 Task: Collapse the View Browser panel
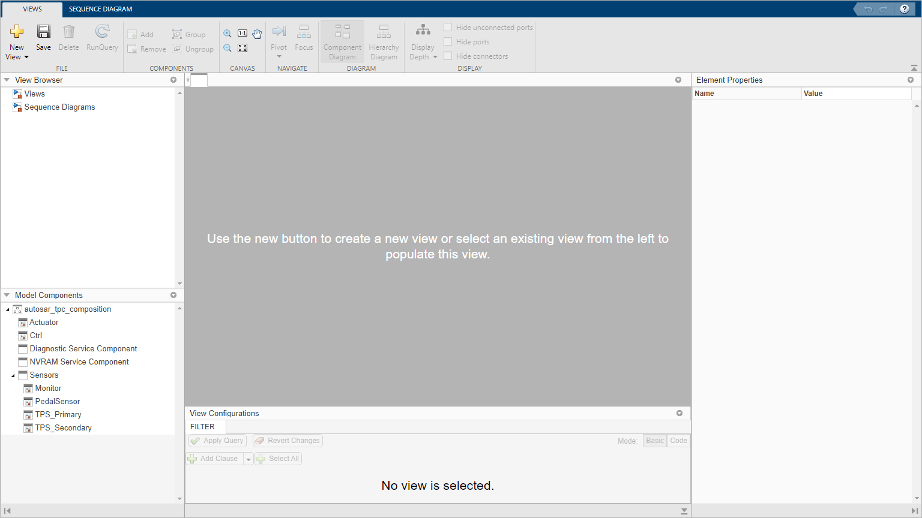pos(6,80)
